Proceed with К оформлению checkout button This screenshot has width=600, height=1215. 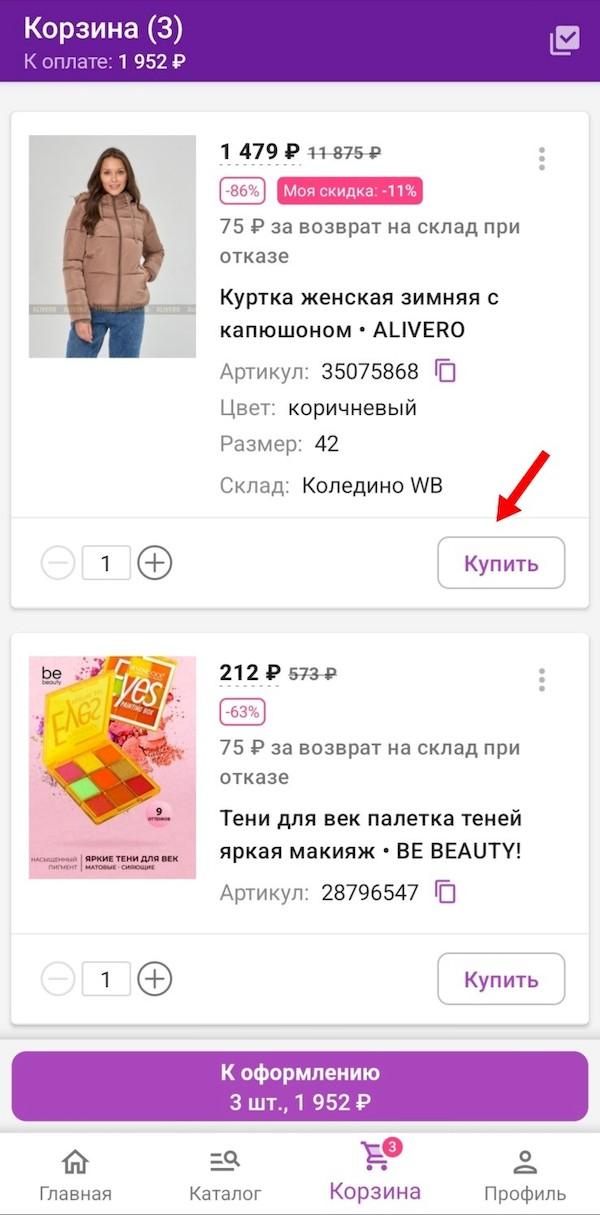(x=300, y=1087)
